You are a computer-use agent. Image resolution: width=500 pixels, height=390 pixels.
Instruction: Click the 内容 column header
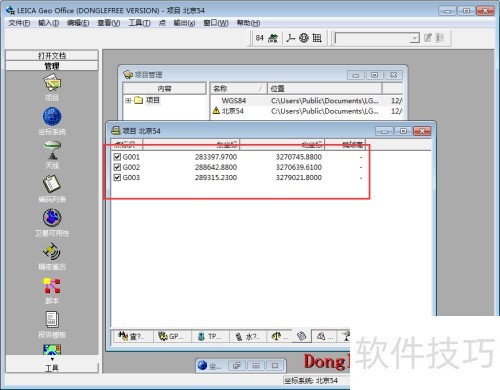coord(164,88)
